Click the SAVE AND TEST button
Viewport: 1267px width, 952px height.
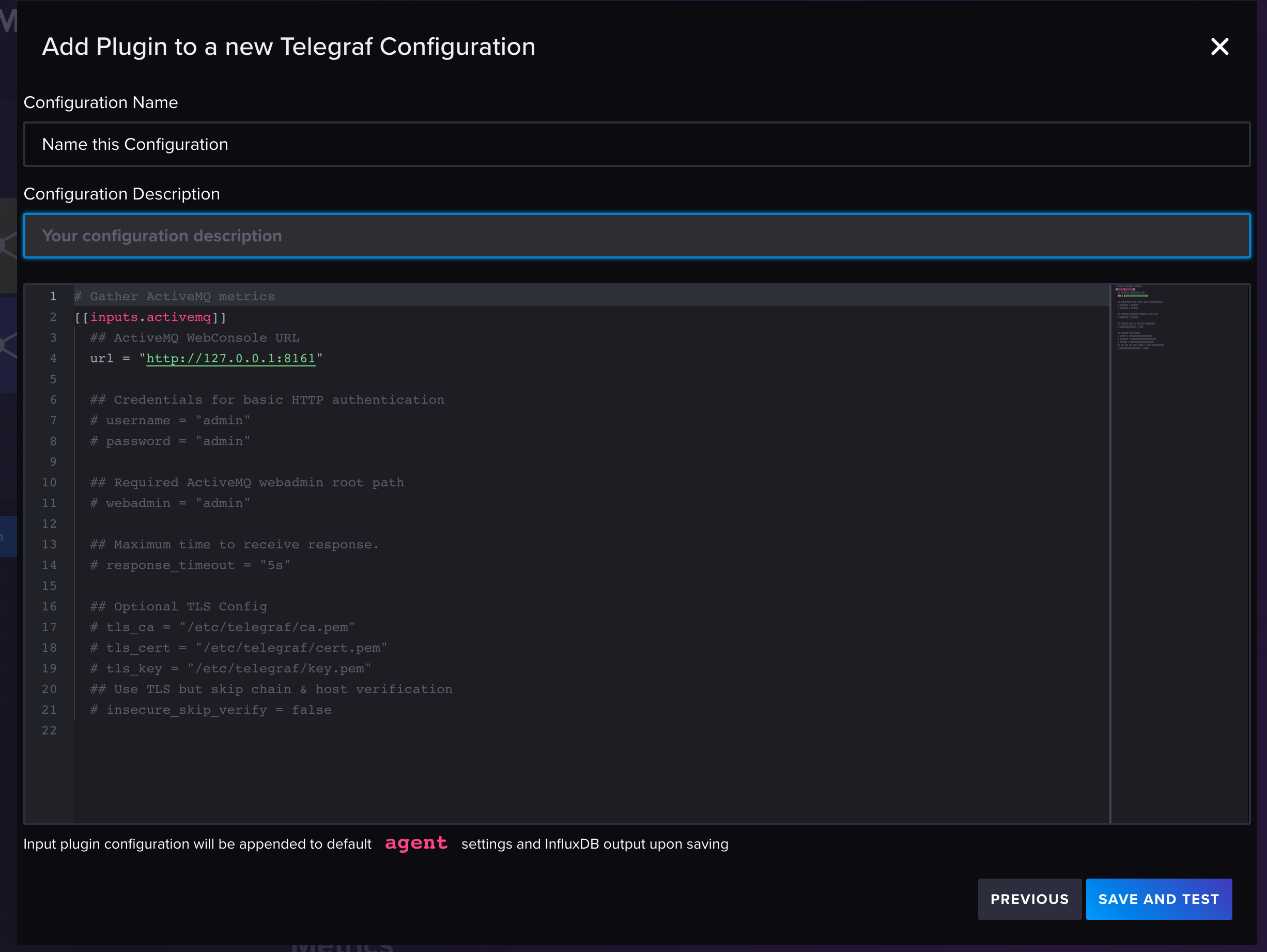(x=1158, y=899)
